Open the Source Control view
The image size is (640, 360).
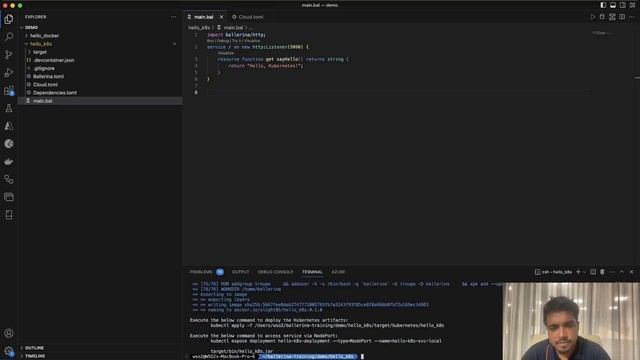click(x=9, y=55)
